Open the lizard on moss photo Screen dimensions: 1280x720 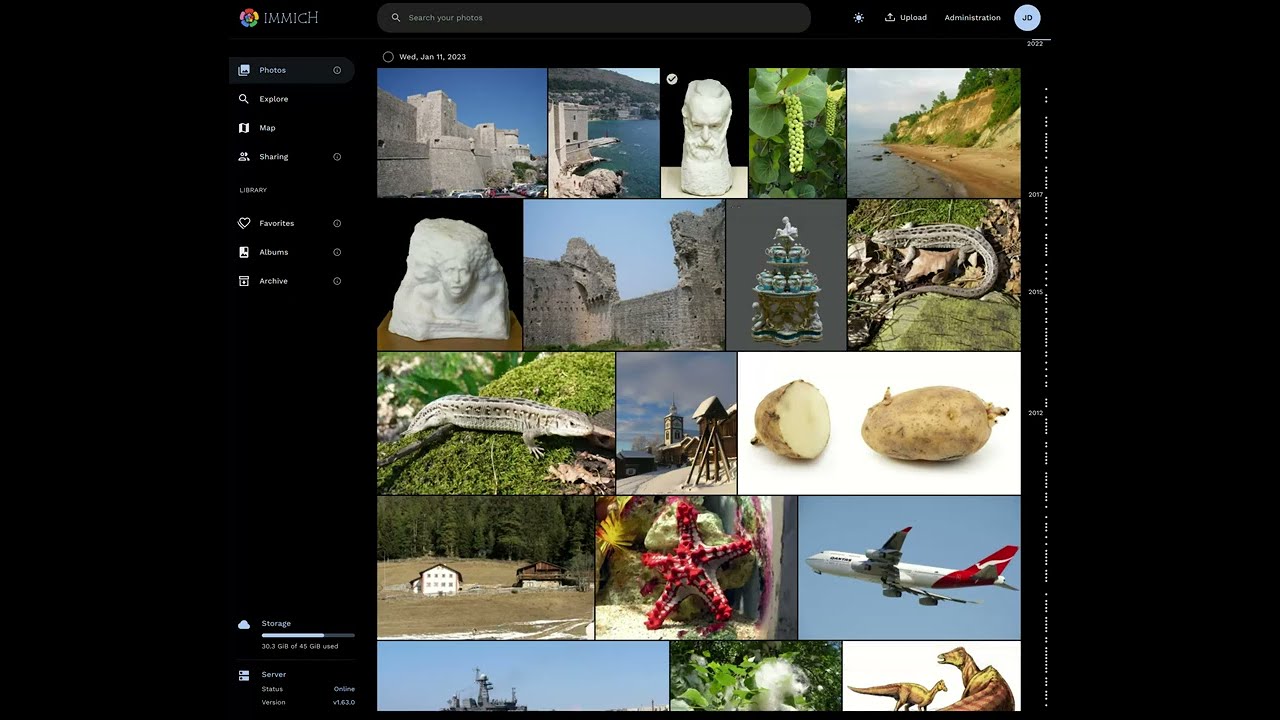[496, 423]
